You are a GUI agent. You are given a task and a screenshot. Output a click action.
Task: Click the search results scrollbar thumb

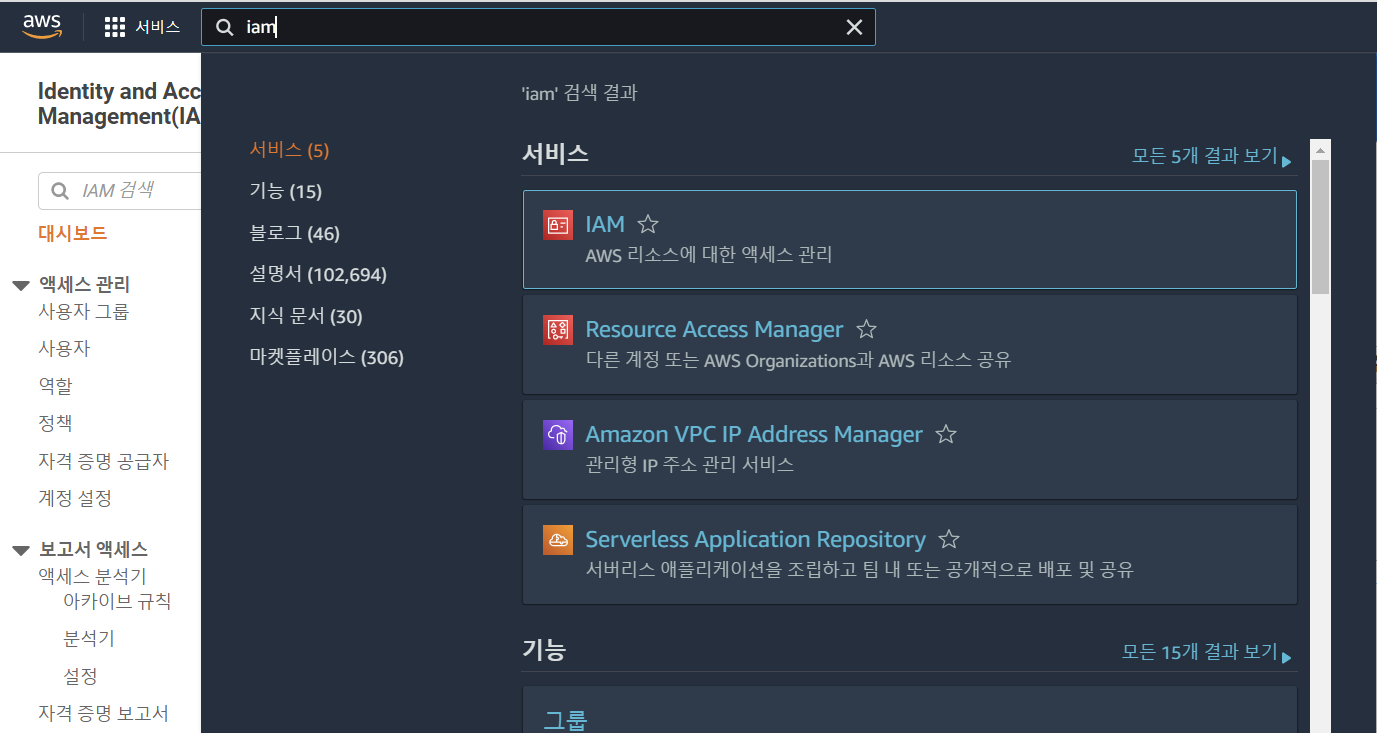(x=1320, y=226)
